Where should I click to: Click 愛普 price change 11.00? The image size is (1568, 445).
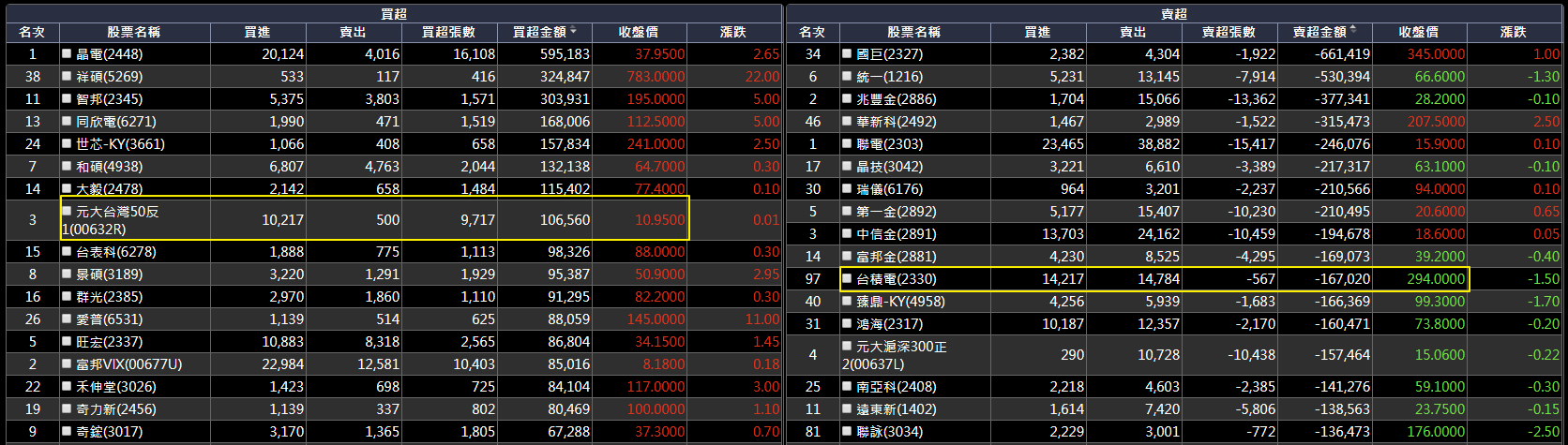coord(762,319)
